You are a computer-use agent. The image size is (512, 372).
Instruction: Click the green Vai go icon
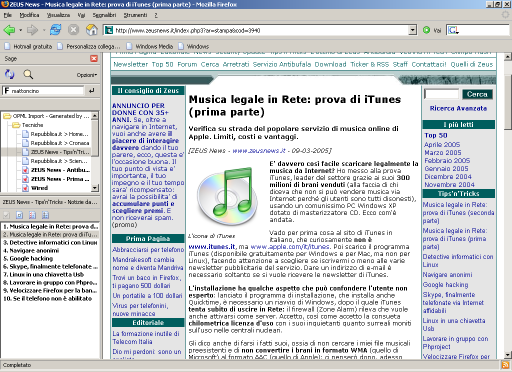coord(426,30)
